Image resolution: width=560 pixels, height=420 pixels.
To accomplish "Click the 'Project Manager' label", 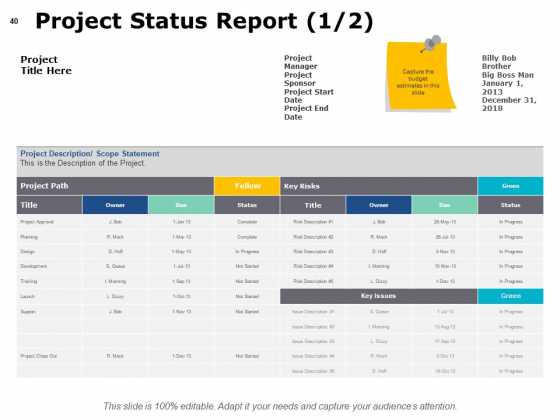I will 300,62.
